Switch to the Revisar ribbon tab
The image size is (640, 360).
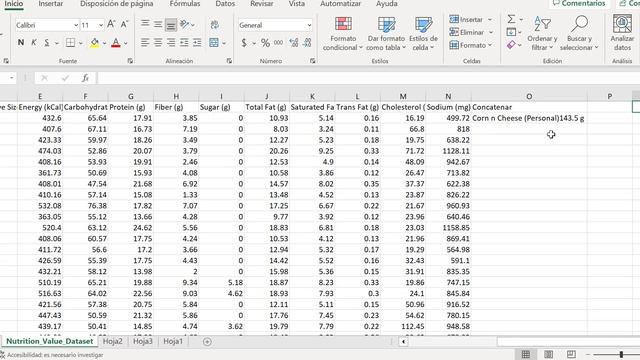tap(262, 4)
